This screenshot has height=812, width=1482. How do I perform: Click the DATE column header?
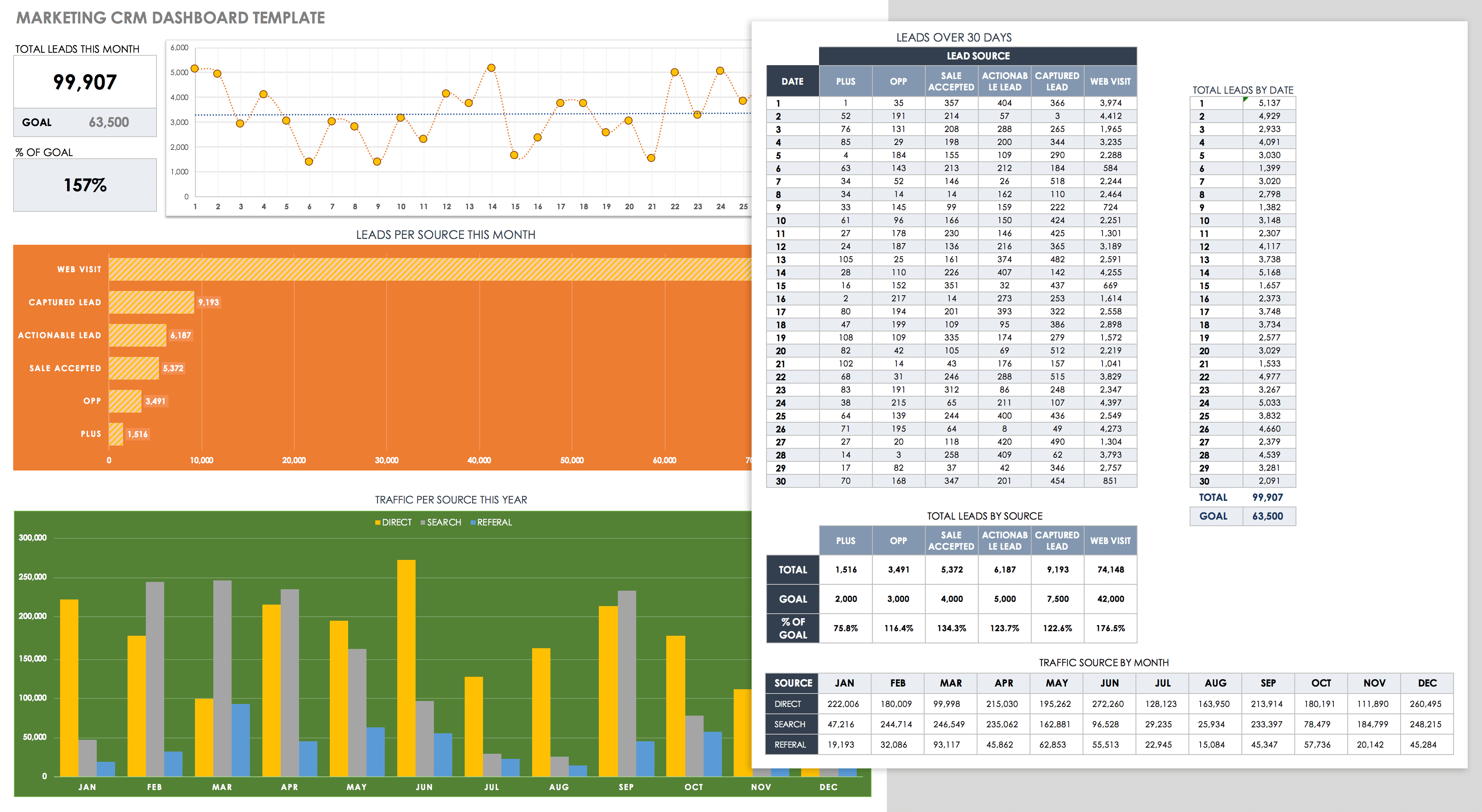pyautogui.click(x=792, y=82)
